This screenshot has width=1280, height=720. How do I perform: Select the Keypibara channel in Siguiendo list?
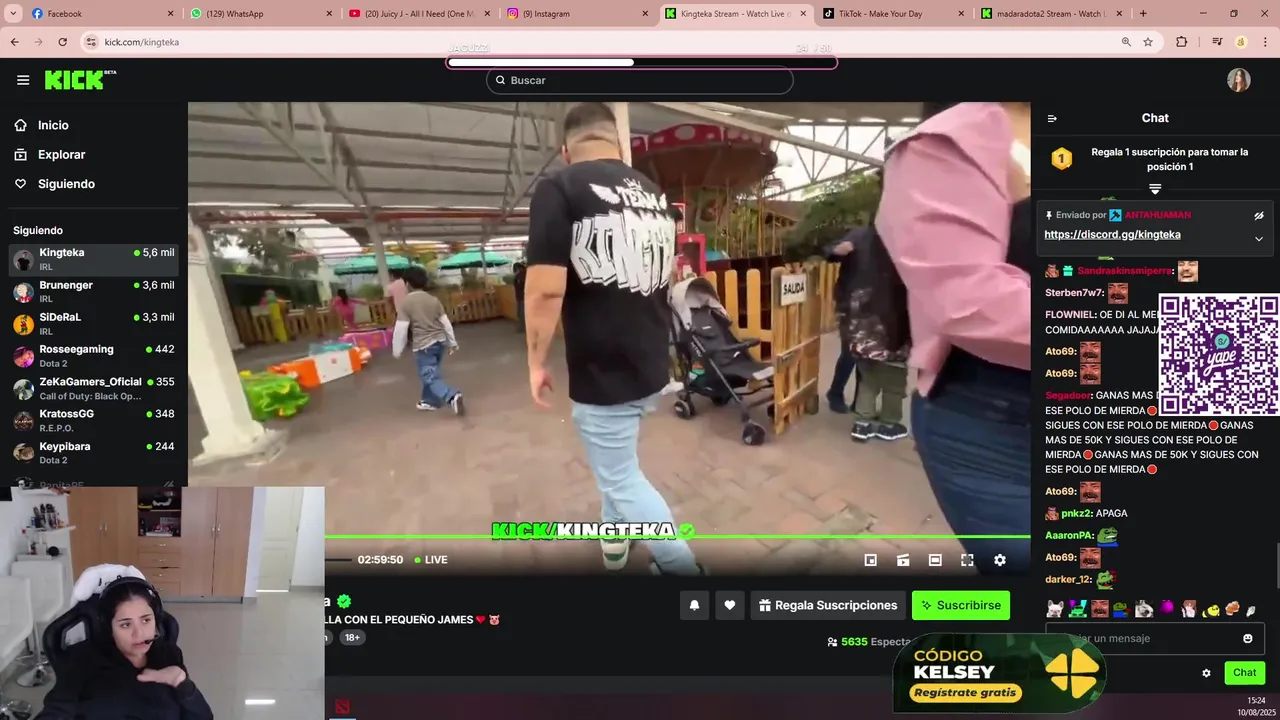94,453
